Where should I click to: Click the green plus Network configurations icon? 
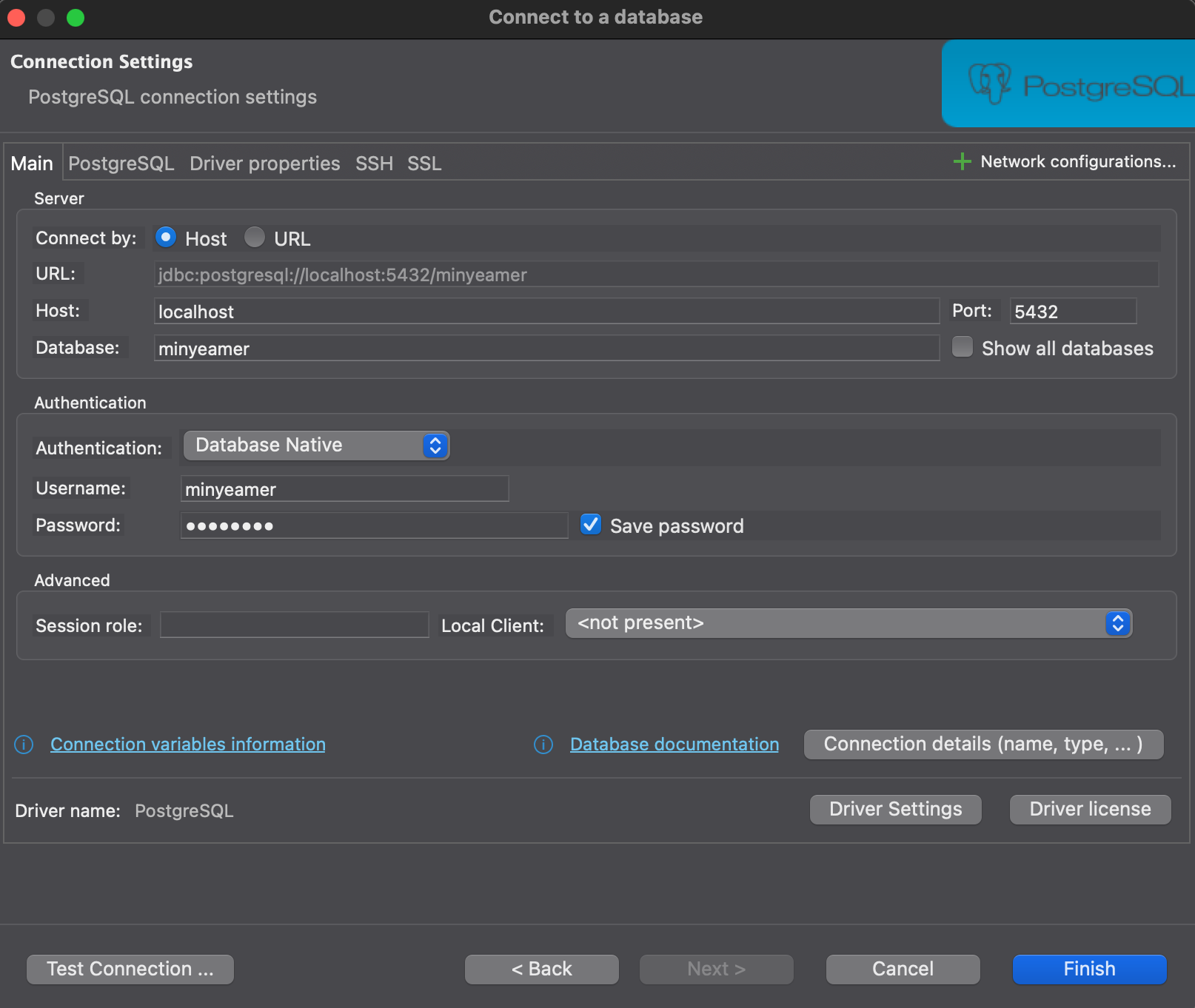(962, 161)
